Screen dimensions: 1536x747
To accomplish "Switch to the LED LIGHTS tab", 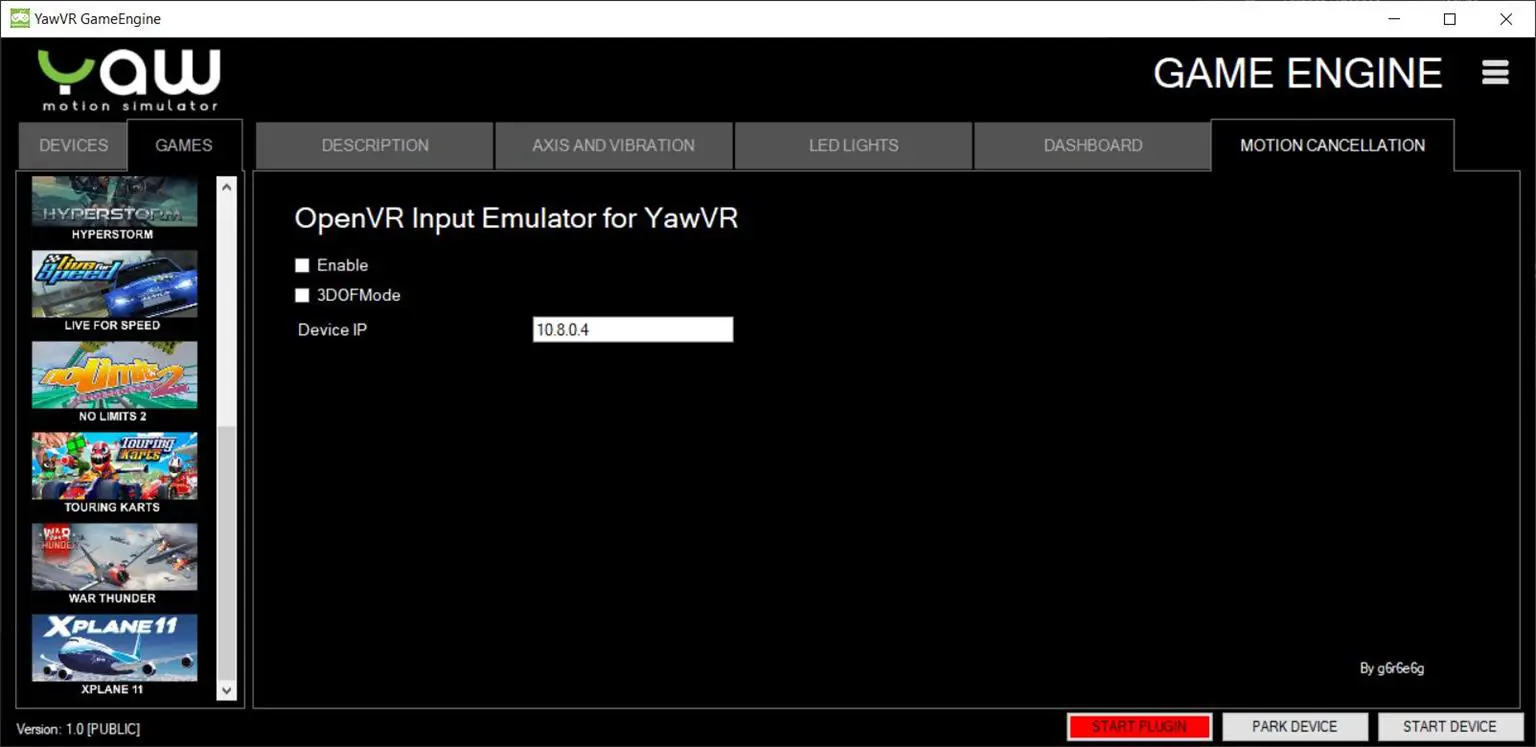I will pyautogui.click(x=852, y=145).
